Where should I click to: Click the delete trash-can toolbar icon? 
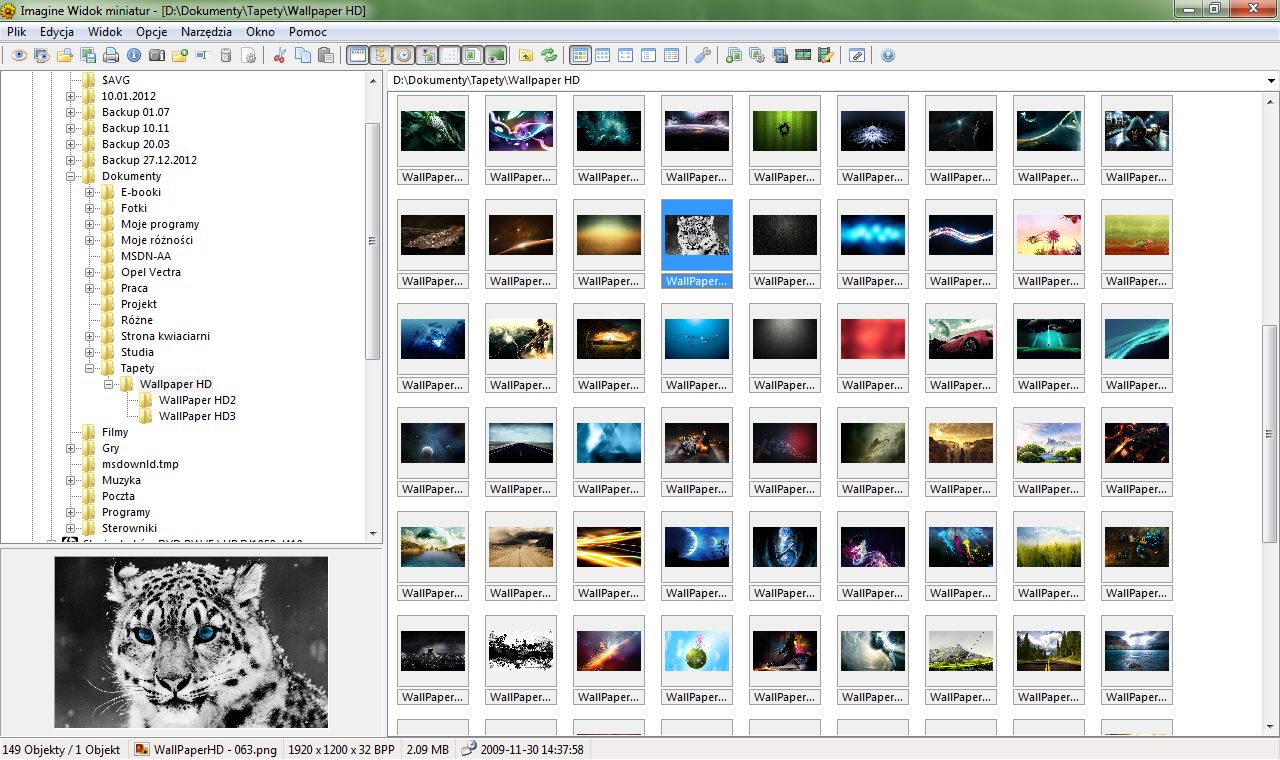(226, 55)
